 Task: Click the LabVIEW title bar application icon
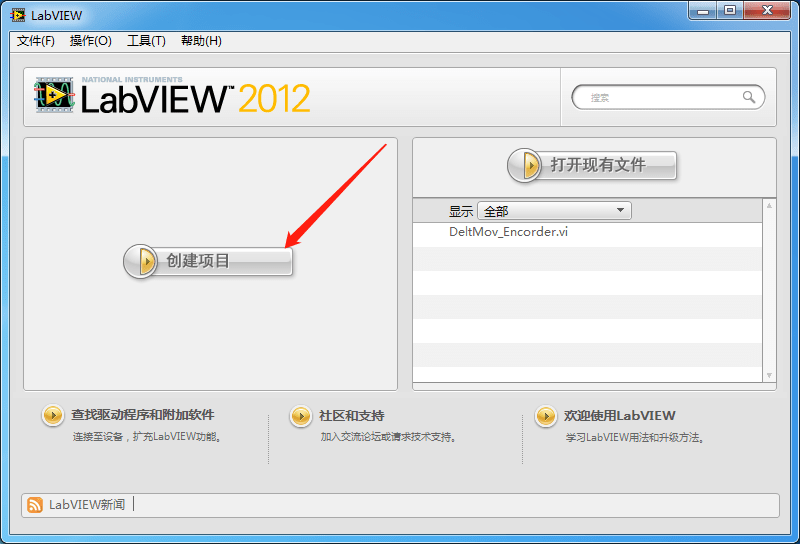(17, 15)
